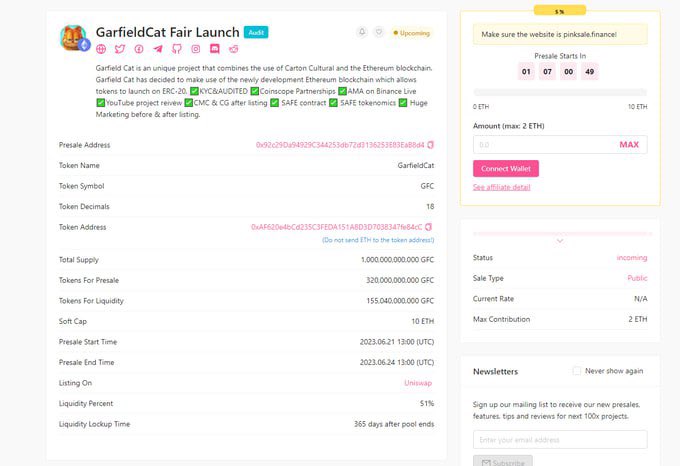The height and width of the screenshot is (466, 680).
Task: Click the Token Name value GarfieldCat
Action: tap(415, 165)
